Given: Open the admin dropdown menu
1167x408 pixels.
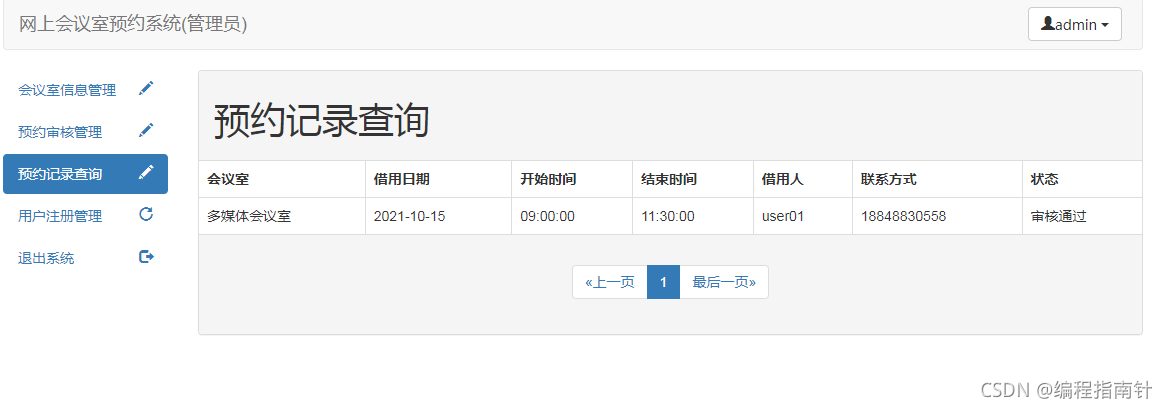Looking at the screenshot, I should (1074, 24).
